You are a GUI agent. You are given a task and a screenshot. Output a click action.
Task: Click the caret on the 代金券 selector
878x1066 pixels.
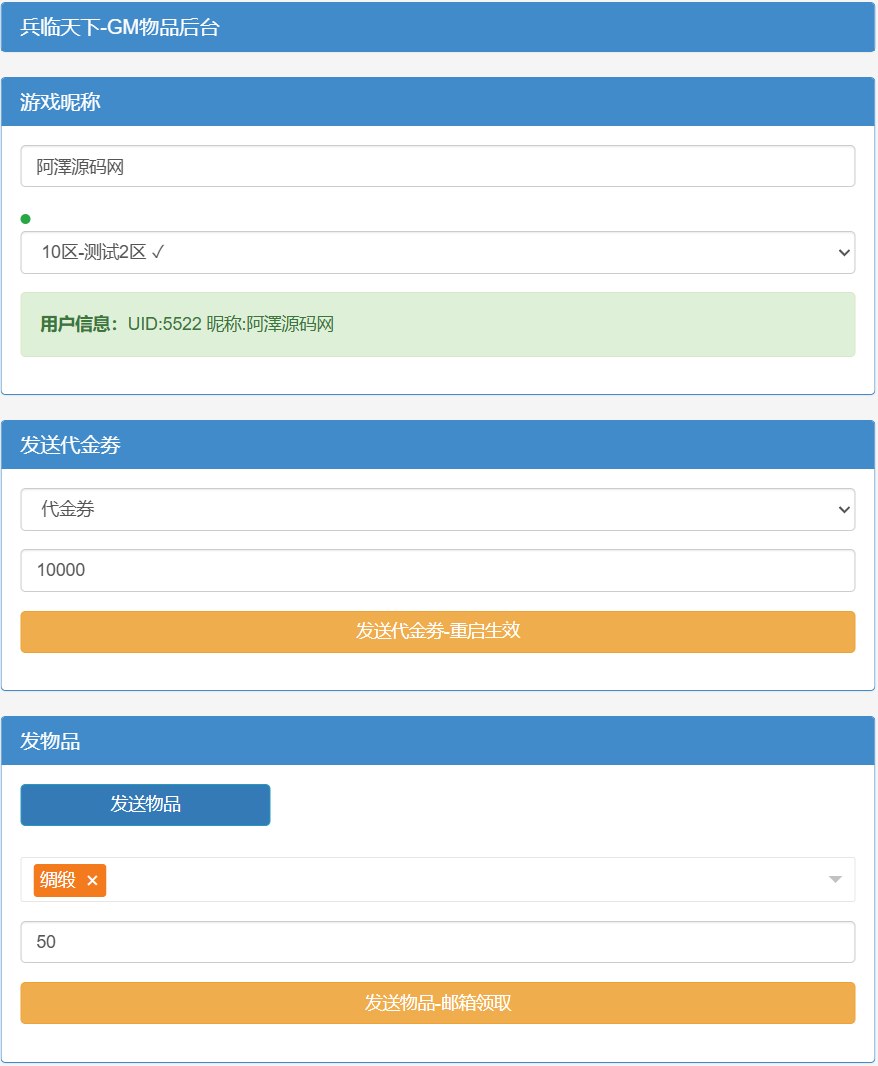(843, 510)
